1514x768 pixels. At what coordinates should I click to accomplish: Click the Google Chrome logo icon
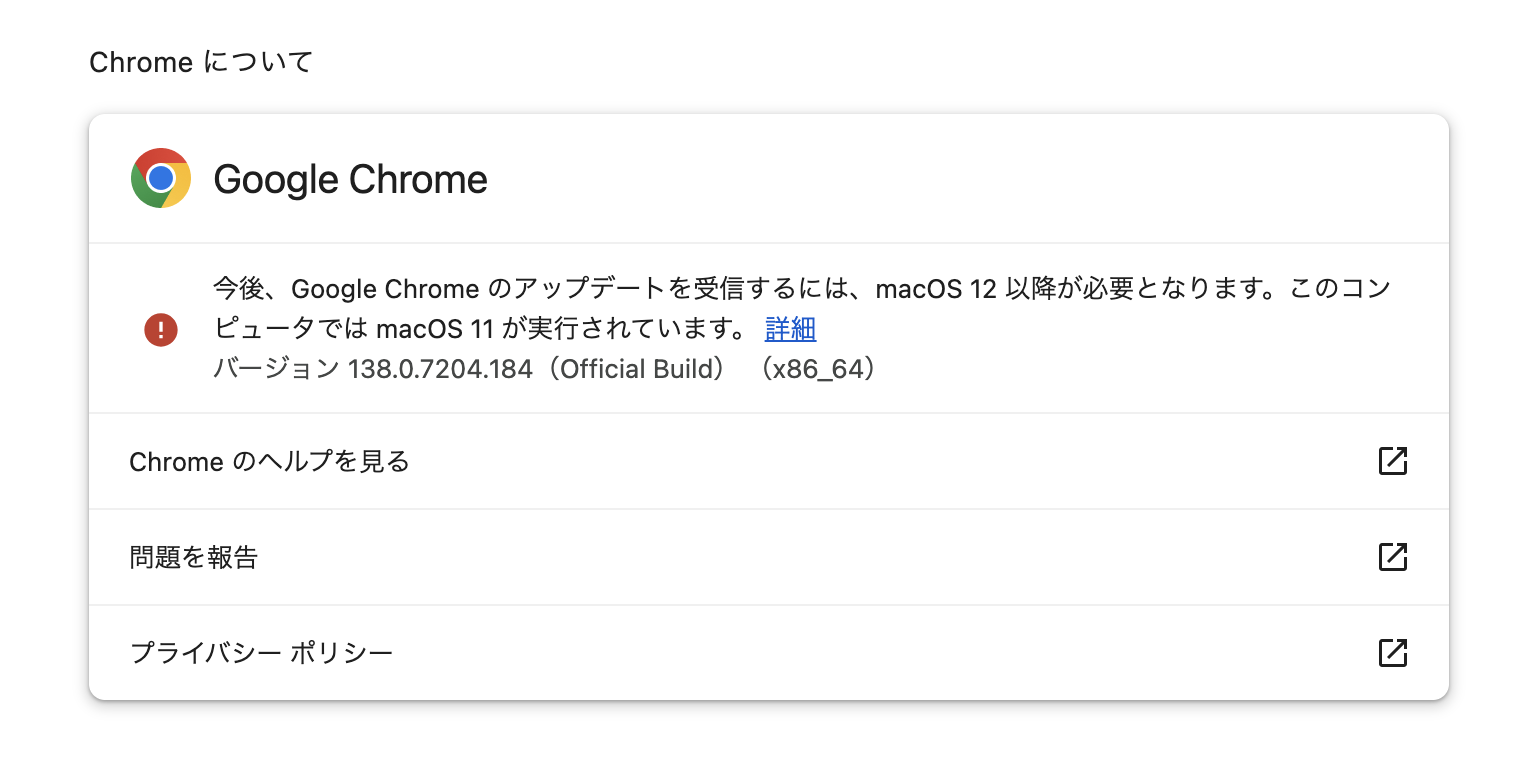tap(160, 178)
